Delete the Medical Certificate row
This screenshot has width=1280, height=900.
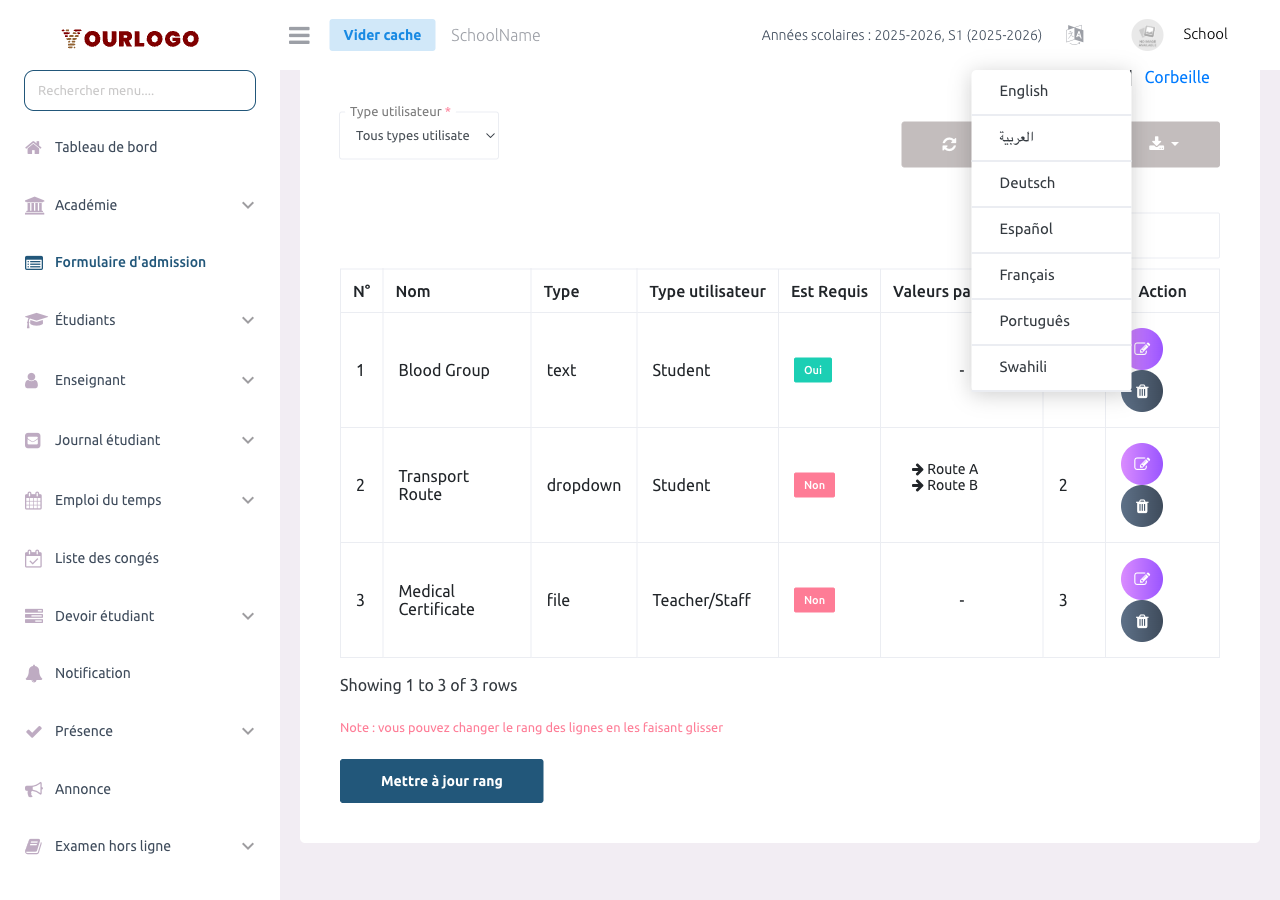coord(1142,621)
